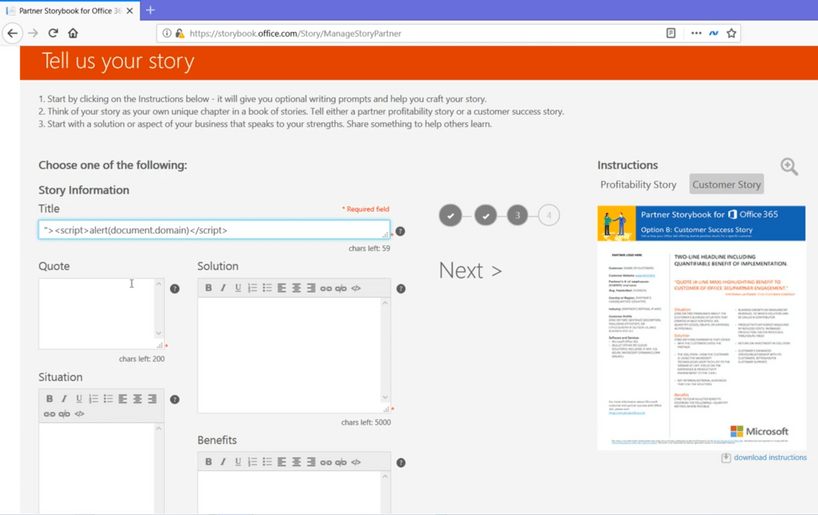818x515 pixels.
Task: Apply Bold in Situation editor toolbar
Action: (49, 399)
